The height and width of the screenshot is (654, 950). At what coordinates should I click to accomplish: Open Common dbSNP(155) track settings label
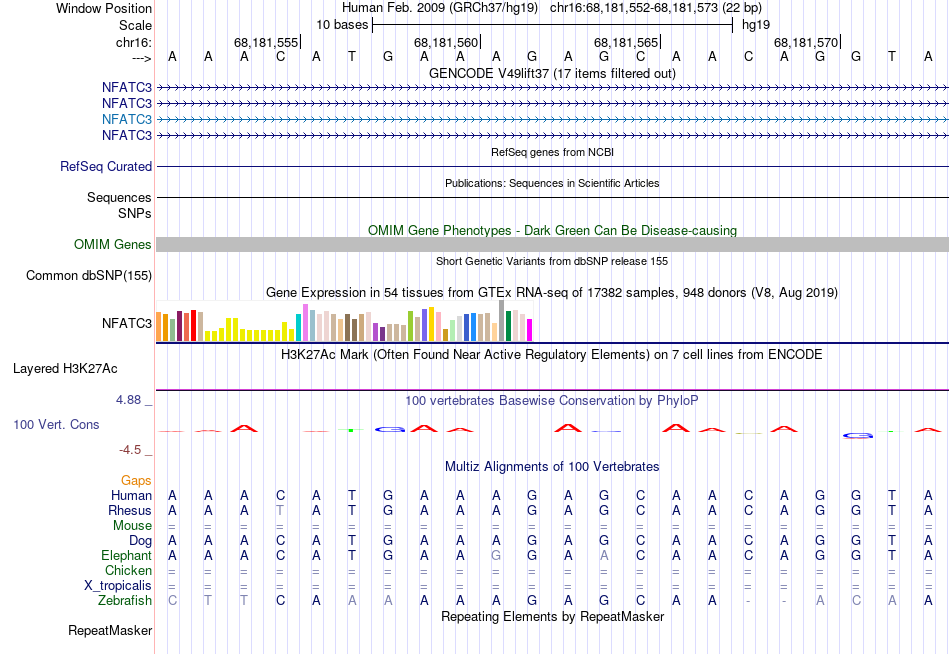[89, 276]
